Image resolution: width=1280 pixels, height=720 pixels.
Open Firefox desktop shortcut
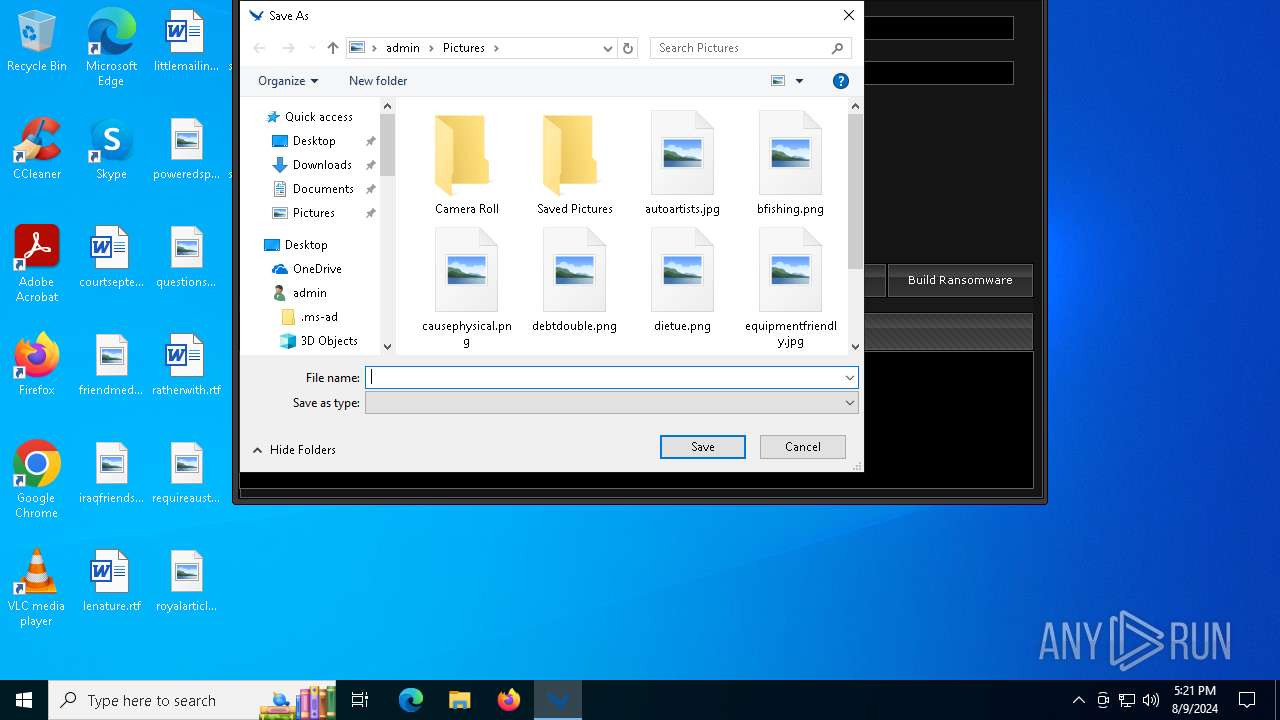[37, 366]
